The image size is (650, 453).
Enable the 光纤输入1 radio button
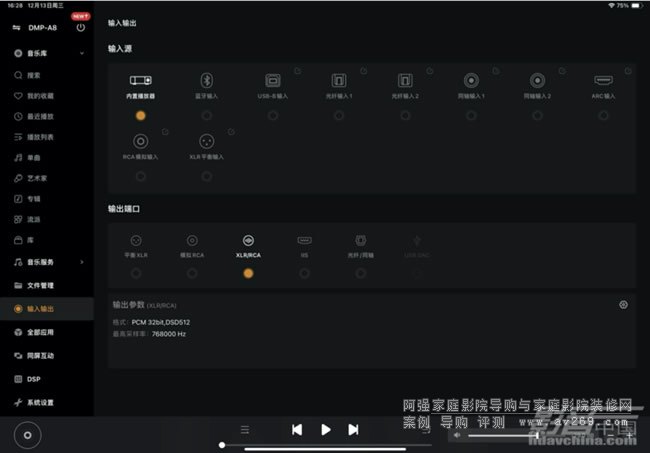(x=339, y=115)
